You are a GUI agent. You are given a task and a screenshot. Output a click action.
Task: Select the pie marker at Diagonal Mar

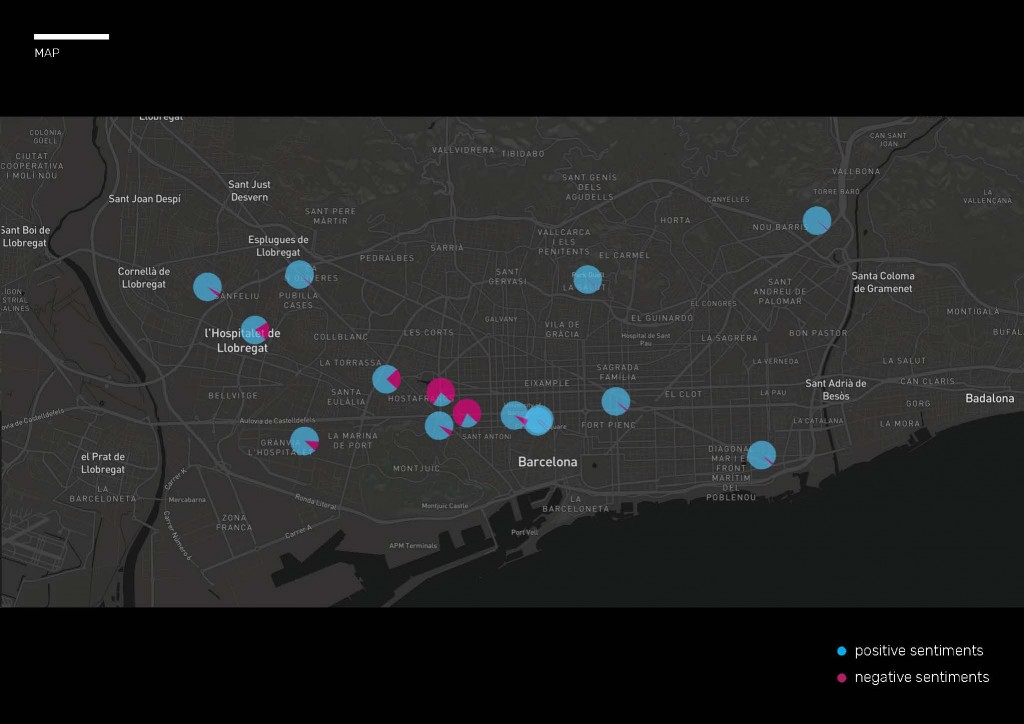tap(761, 455)
